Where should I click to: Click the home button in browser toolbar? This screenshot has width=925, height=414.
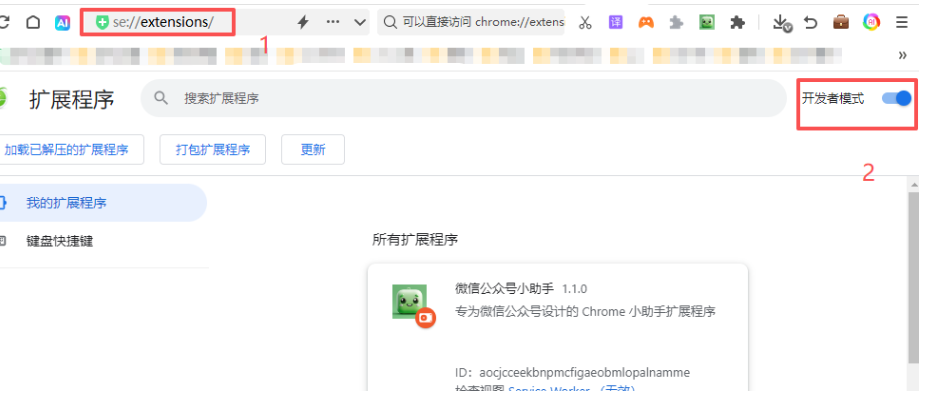pyautogui.click(x=33, y=22)
